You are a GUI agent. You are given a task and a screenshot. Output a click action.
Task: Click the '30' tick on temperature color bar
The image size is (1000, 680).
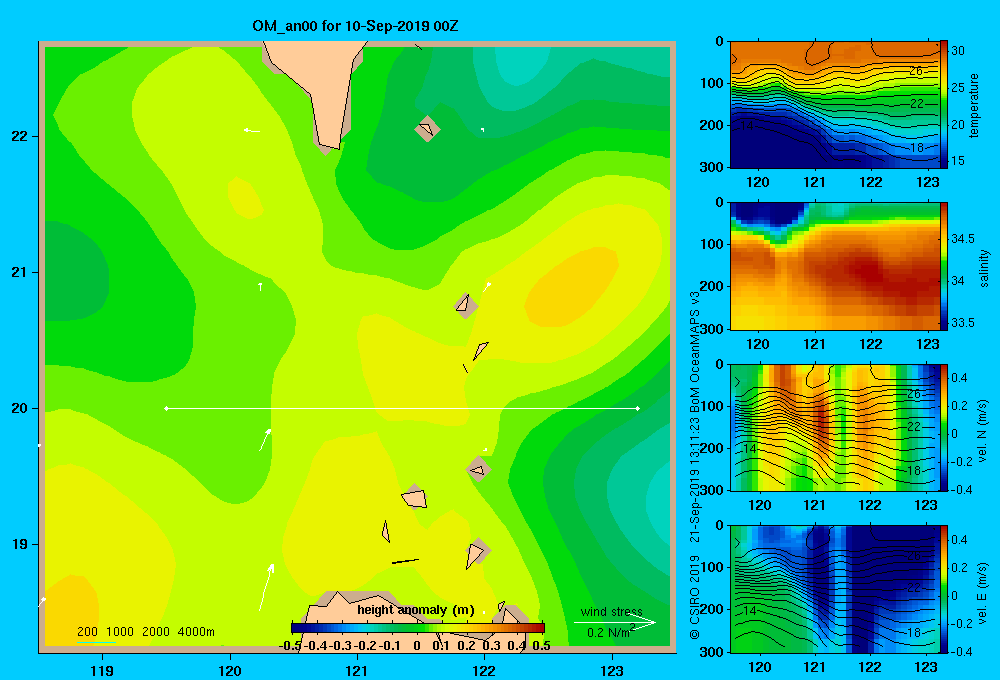[958, 51]
